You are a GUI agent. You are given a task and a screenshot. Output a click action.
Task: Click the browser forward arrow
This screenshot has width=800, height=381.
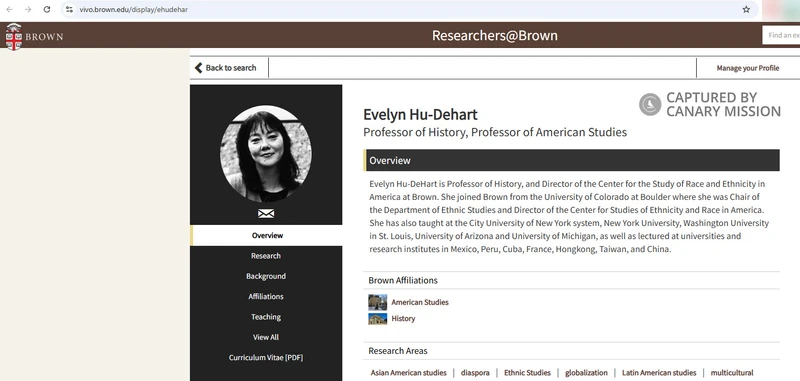coord(28,10)
